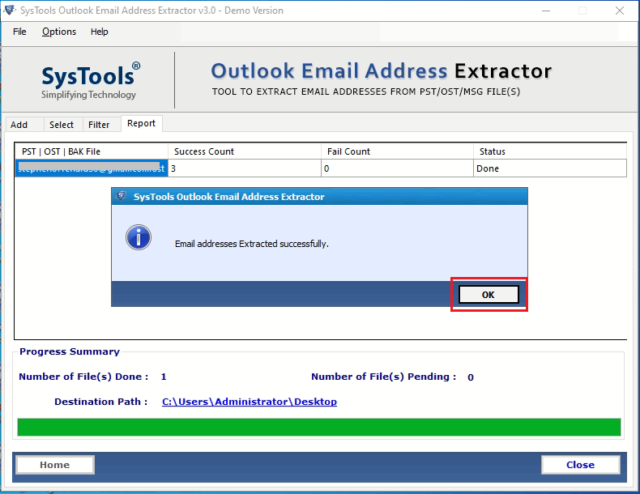Minimize the application window
The image size is (640, 494).
[546, 11]
